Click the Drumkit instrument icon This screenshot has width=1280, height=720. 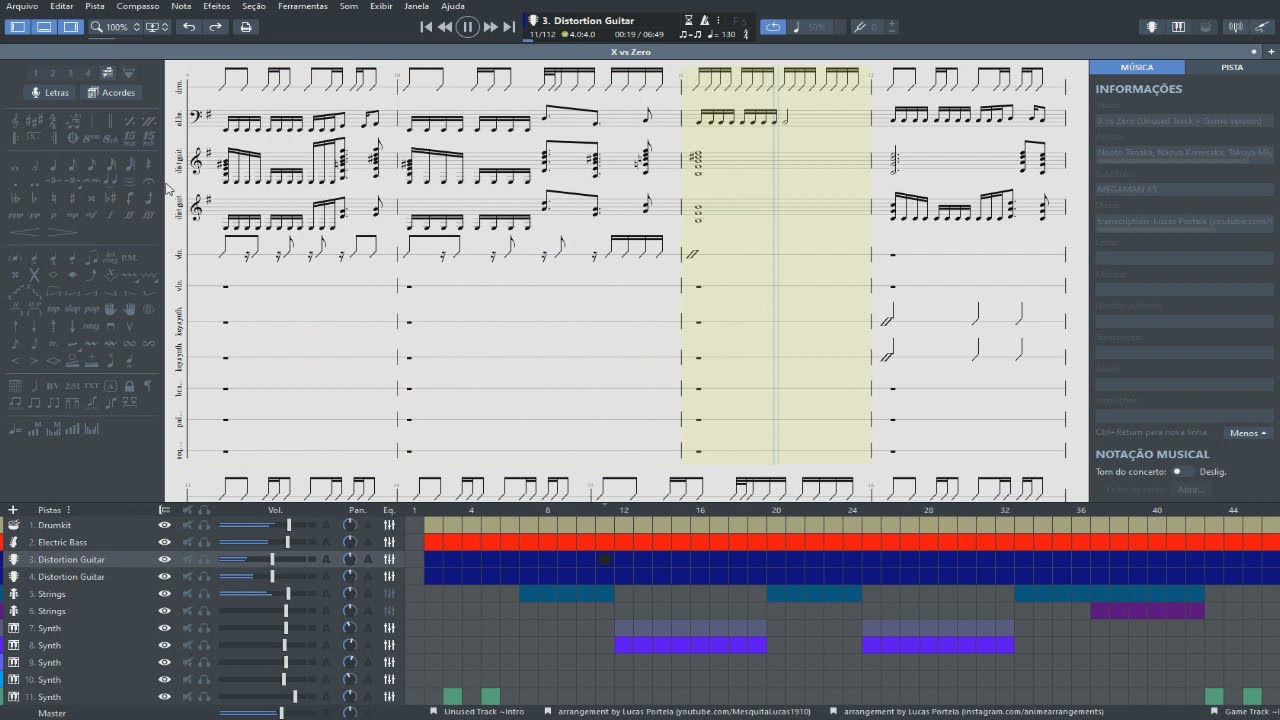14,525
